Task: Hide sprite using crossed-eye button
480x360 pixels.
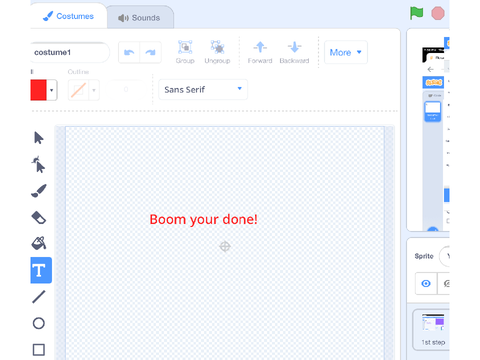Action: [444, 283]
